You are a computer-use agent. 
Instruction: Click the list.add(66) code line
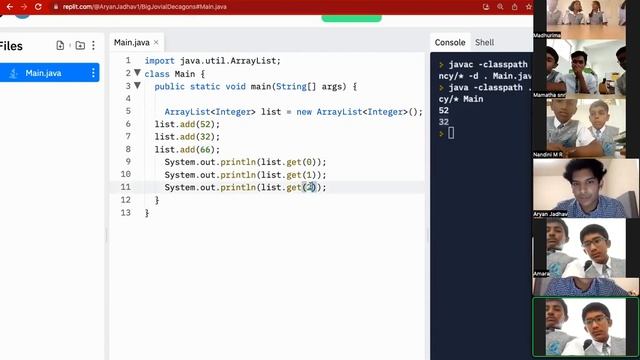click(x=187, y=149)
